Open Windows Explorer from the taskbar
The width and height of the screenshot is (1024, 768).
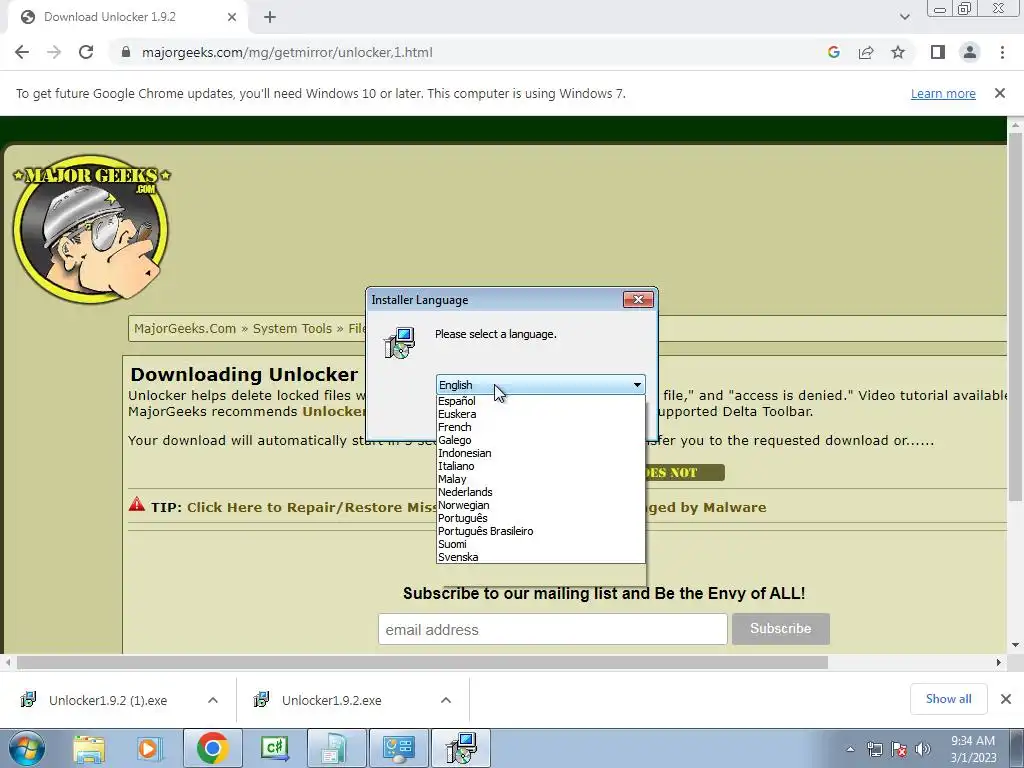tap(88, 748)
